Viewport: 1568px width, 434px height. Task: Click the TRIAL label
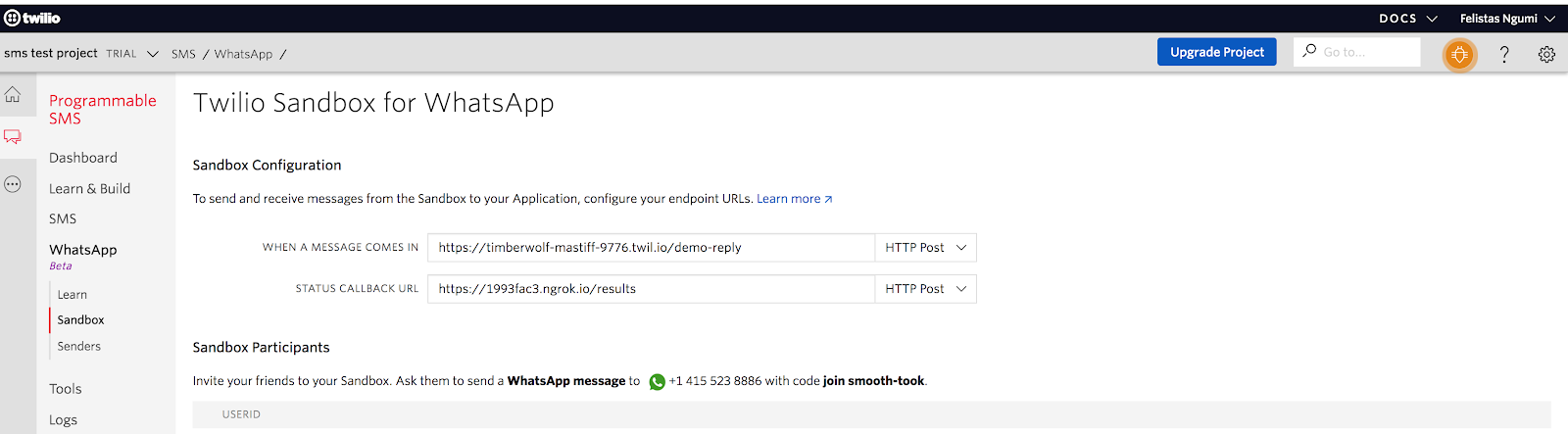click(x=122, y=54)
